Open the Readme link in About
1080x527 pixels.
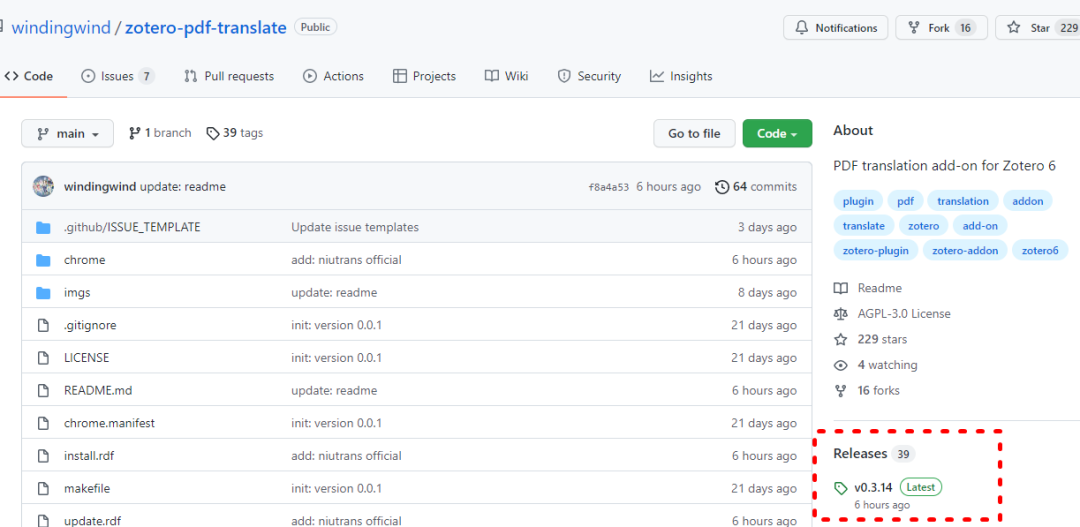point(868,288)
